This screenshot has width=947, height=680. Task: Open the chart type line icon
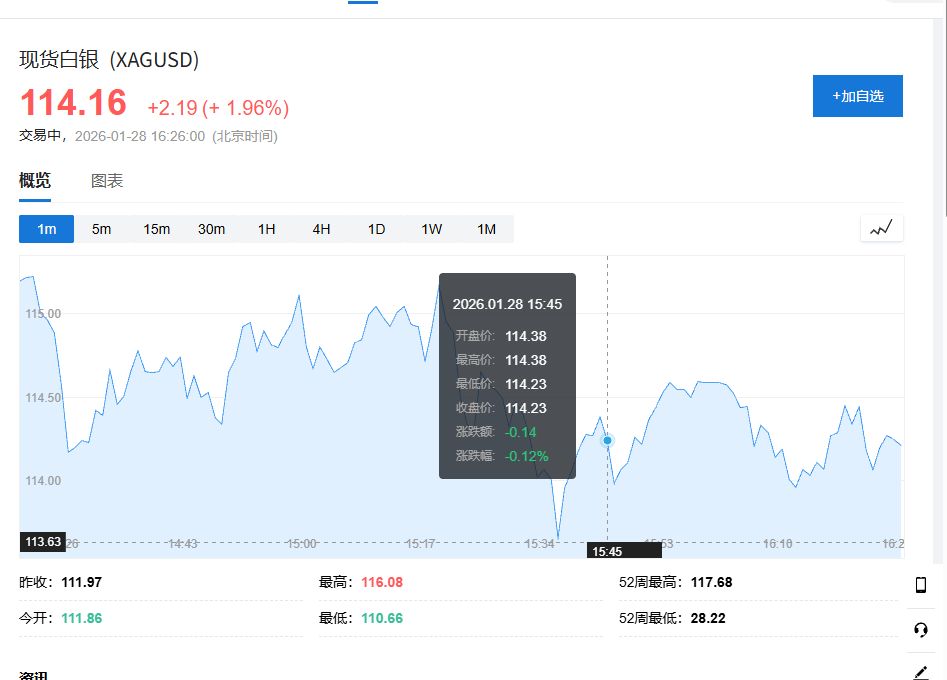click(881, 229)
